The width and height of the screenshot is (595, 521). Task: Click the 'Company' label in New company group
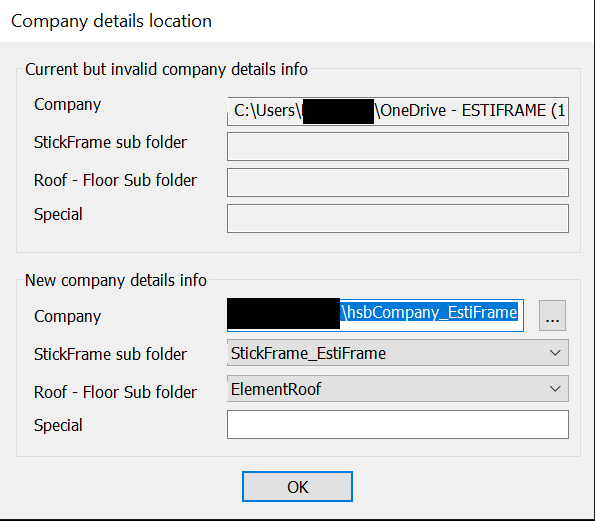tap(68, 316)
